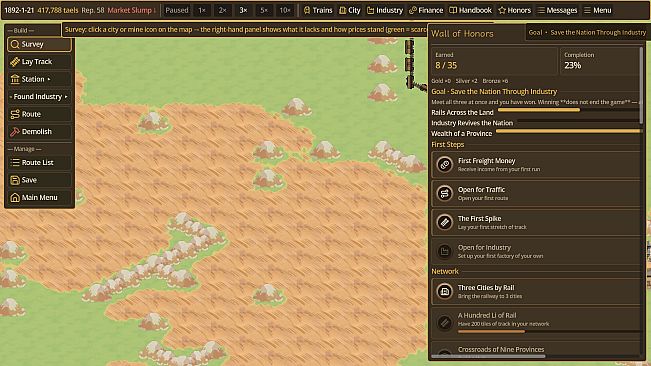
Task: Click the Goal Save the Nation banner
Action: pos(587,32)
